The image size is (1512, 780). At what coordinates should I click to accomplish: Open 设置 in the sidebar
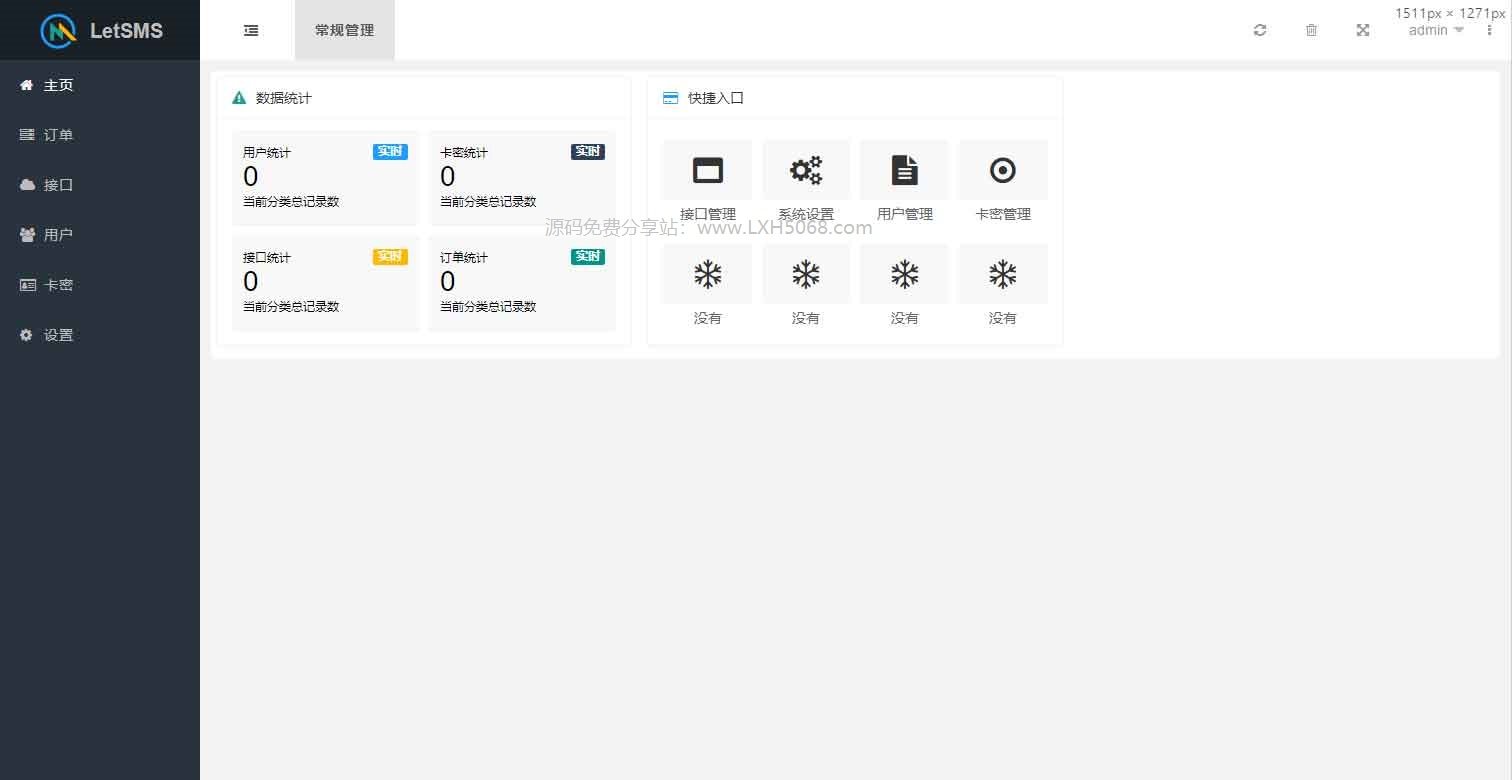(x=58, y=335)
